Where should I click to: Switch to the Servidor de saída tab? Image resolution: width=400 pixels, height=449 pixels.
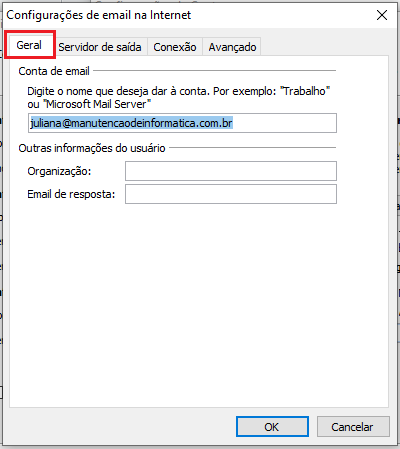click(x=100, y=47)
